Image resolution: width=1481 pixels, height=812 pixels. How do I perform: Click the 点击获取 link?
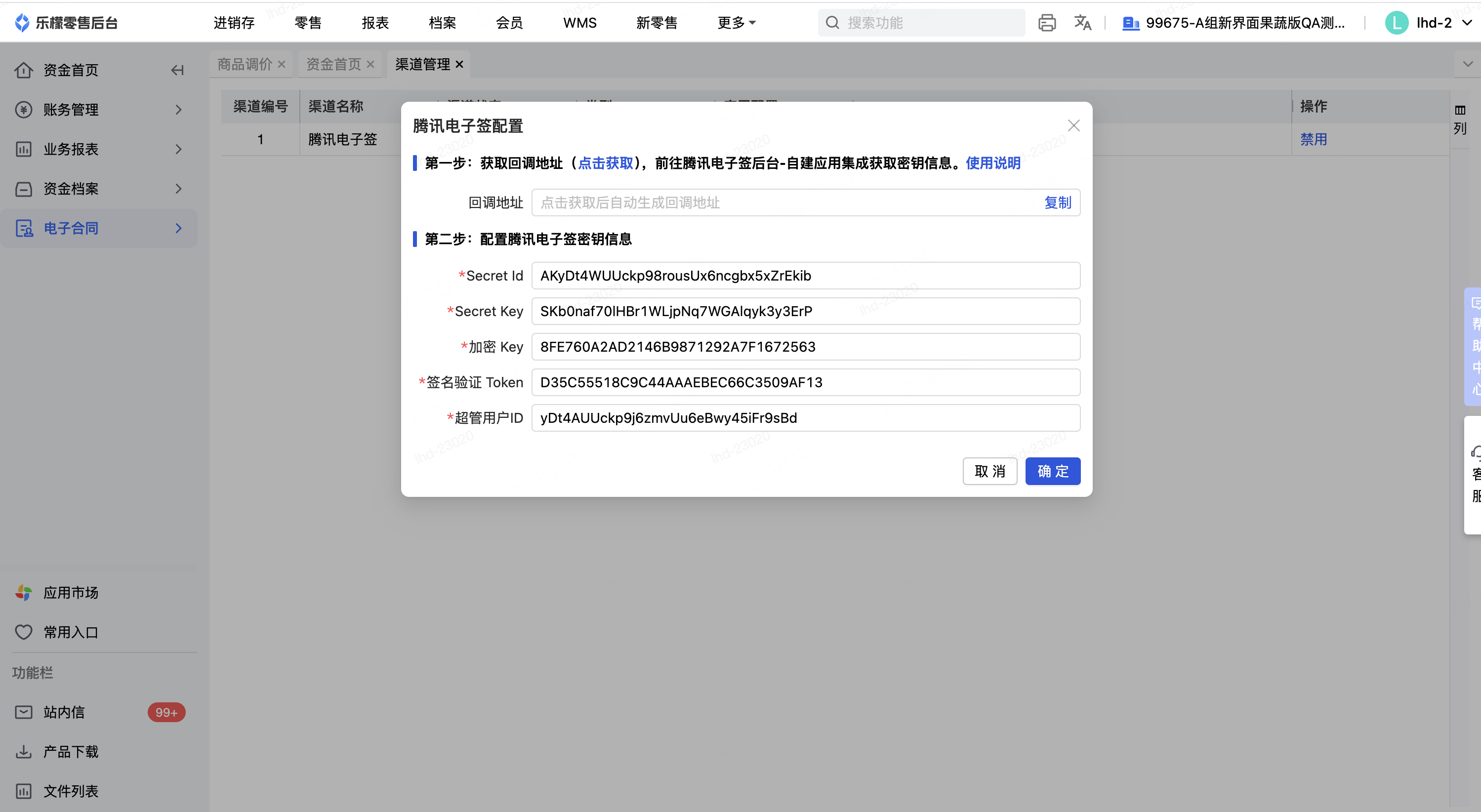pos(606,163)
